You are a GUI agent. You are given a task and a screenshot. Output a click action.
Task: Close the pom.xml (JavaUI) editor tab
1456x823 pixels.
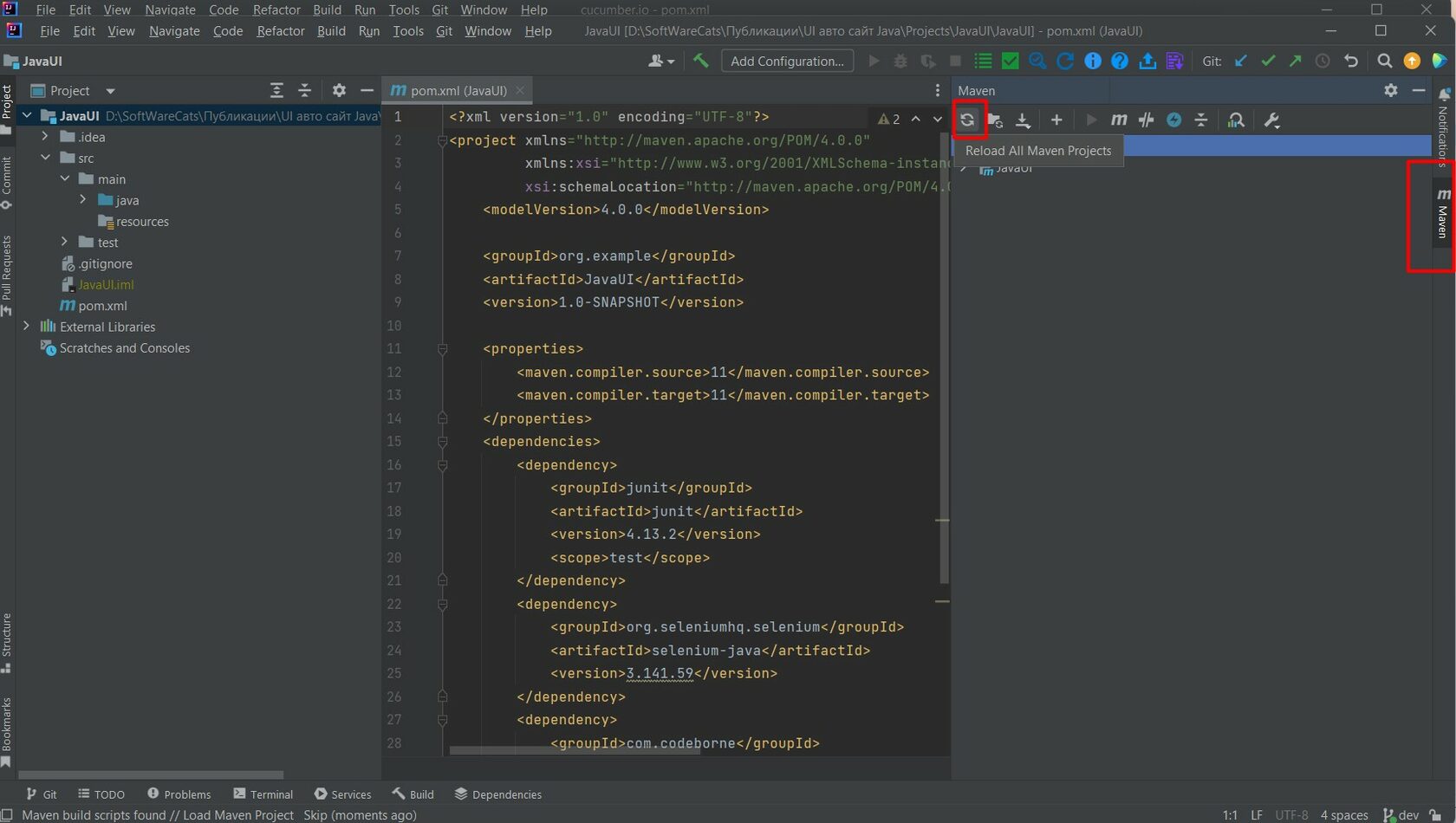point(520,90)
